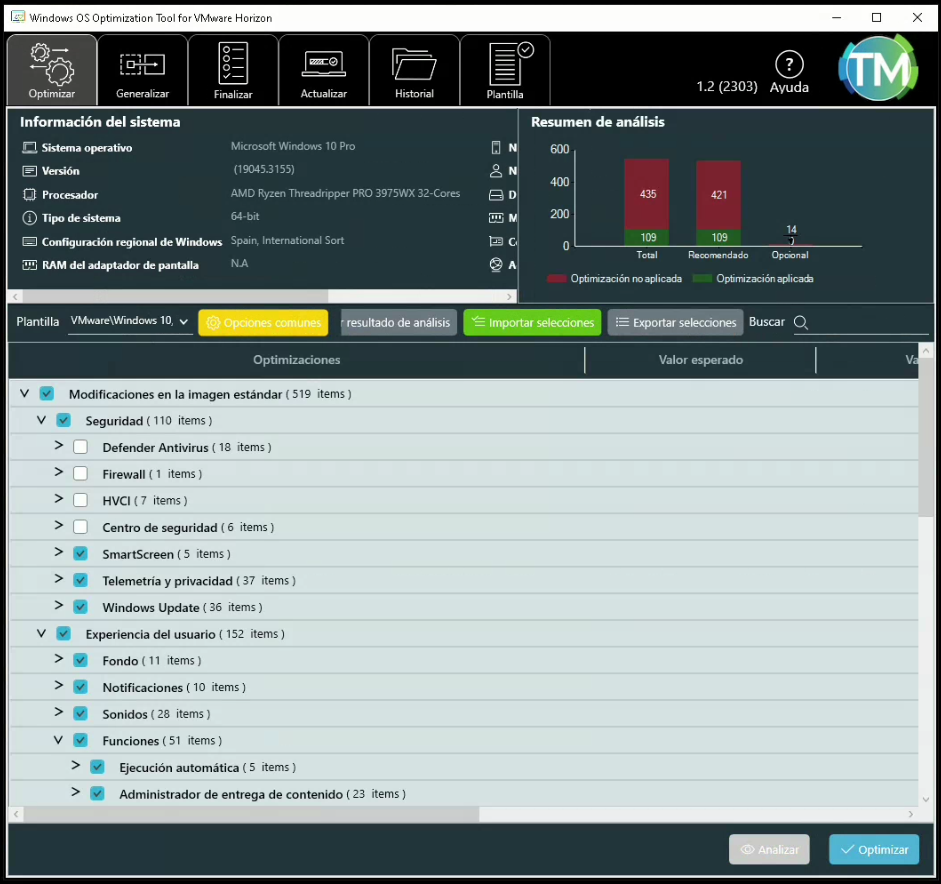Check the Firewall checkbox
Screen dimensions: 941x884
coord(81,474)
